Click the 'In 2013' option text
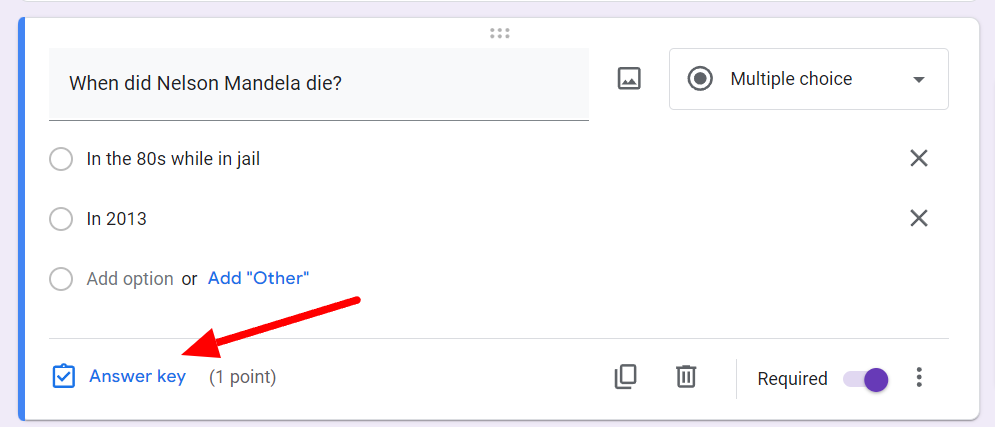The height and width of the screenshot is (427, 995). 117,219
